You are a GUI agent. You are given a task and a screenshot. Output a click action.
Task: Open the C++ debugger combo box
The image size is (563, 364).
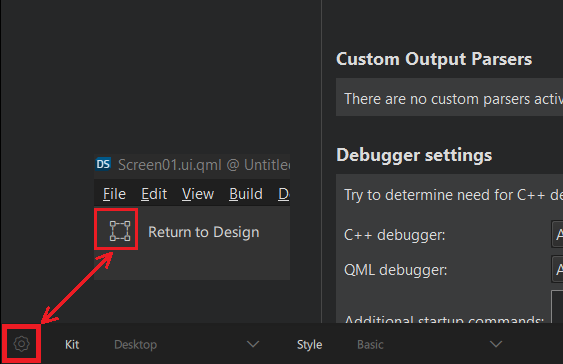coord(557,234)
